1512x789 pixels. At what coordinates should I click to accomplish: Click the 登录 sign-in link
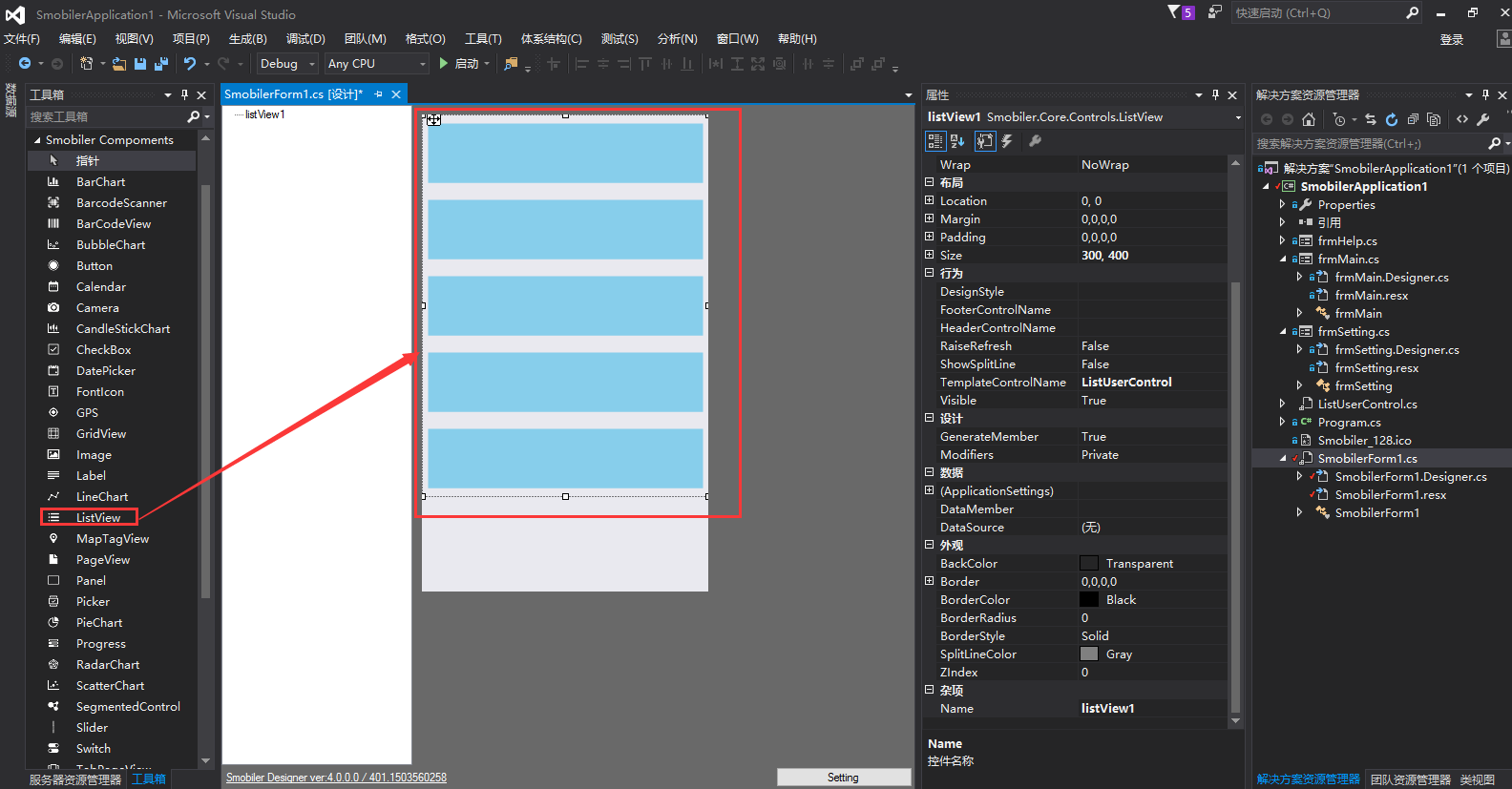[1452, 39]
